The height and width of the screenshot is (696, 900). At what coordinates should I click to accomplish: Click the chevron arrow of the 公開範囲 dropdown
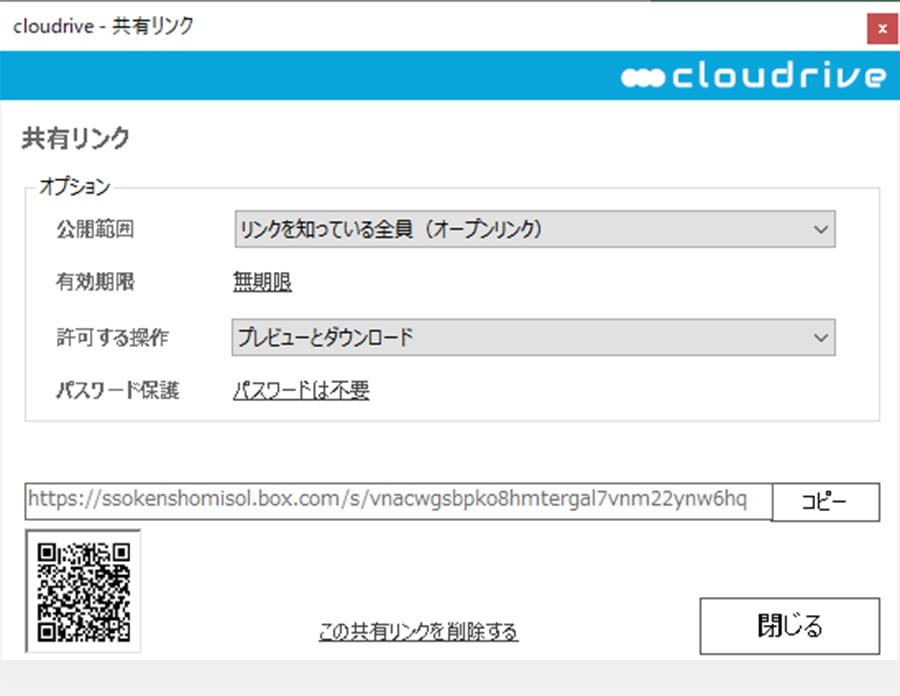(821, 230)
